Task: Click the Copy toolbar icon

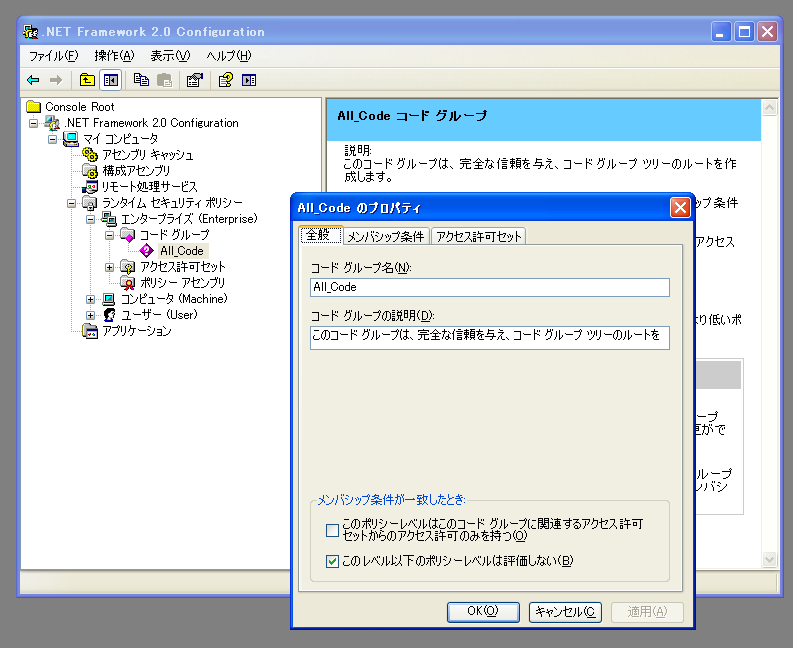Action: pyautogui.click(x=141, y=80)
